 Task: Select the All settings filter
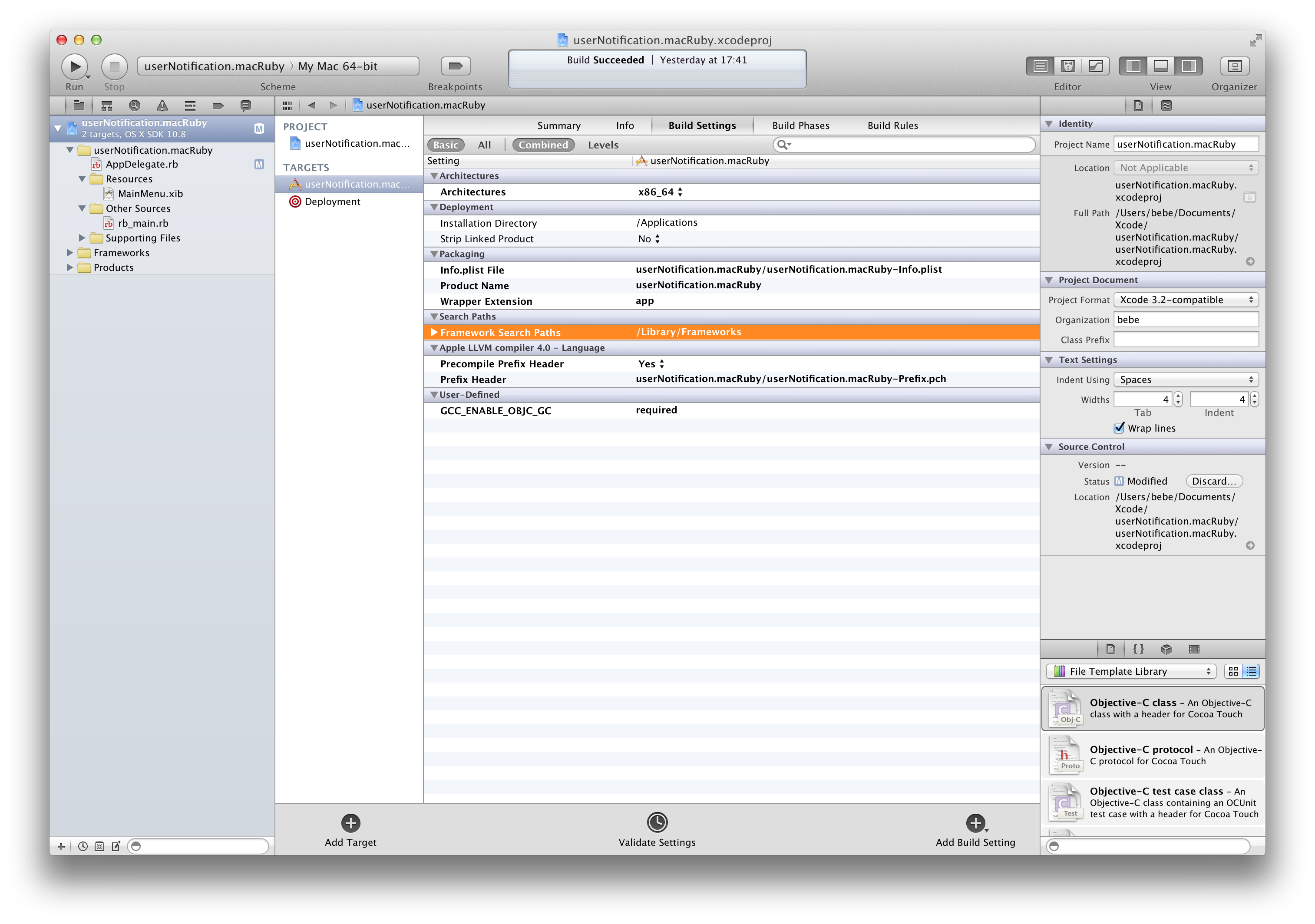485,145
